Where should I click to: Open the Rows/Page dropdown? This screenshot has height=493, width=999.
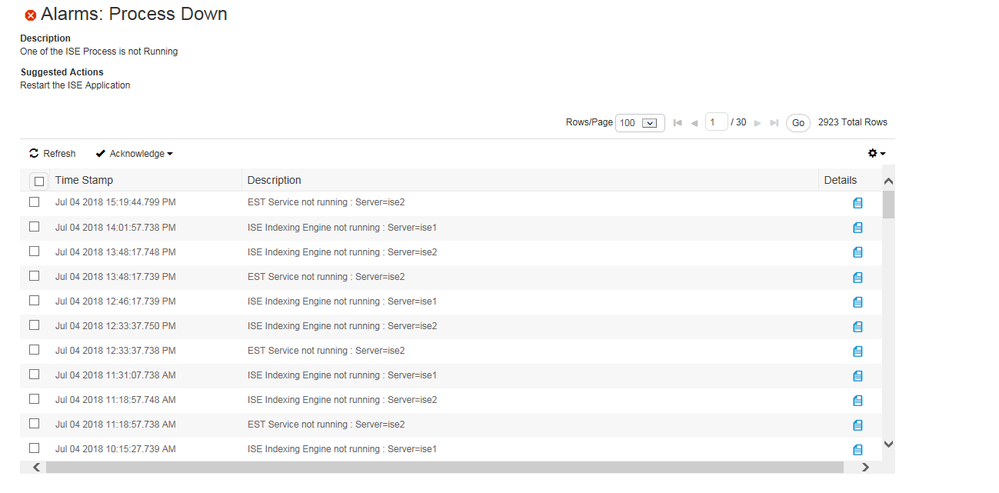click(640, 123)
